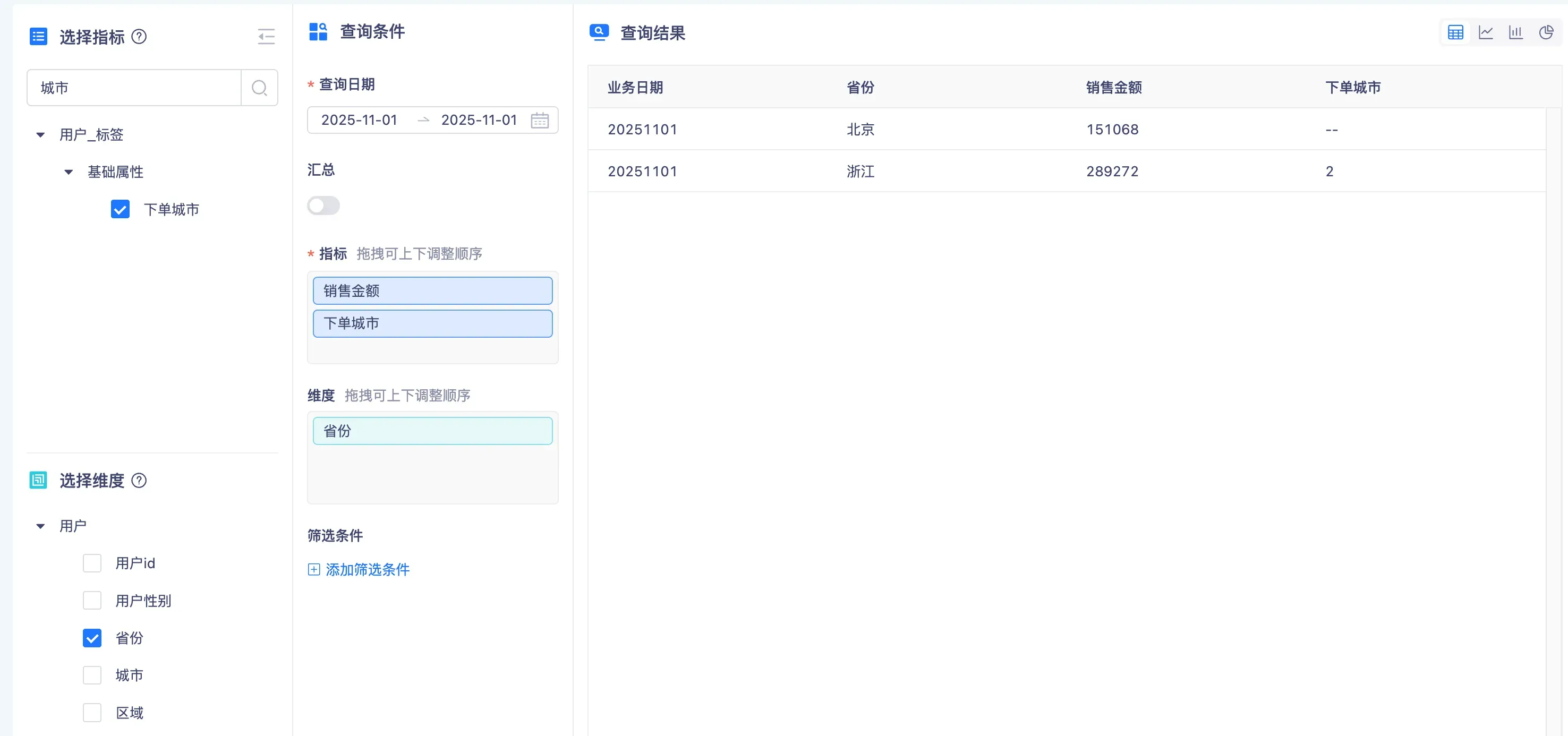Open calendar icon in date range
This screenshot has width=1568, height=736.
point(539,121)
